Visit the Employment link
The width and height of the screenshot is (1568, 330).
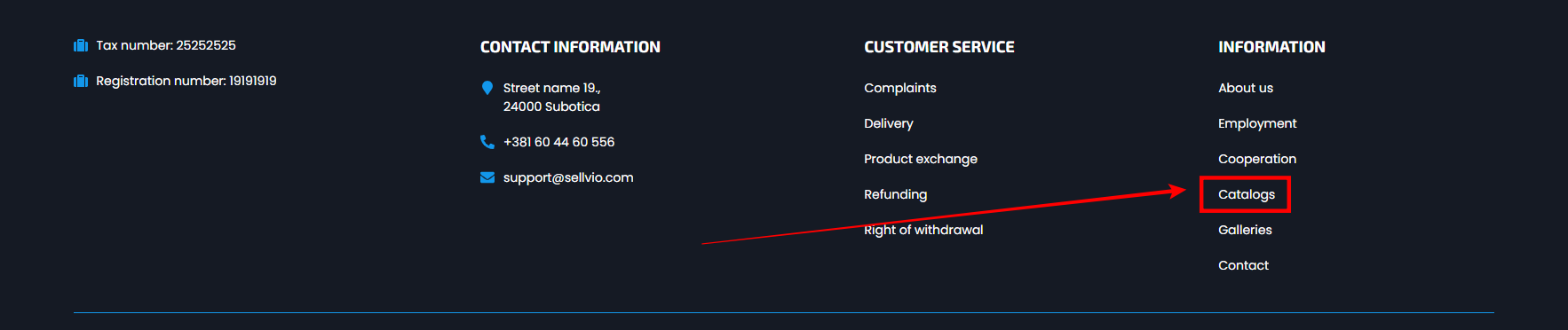(x=1257, y=123)
